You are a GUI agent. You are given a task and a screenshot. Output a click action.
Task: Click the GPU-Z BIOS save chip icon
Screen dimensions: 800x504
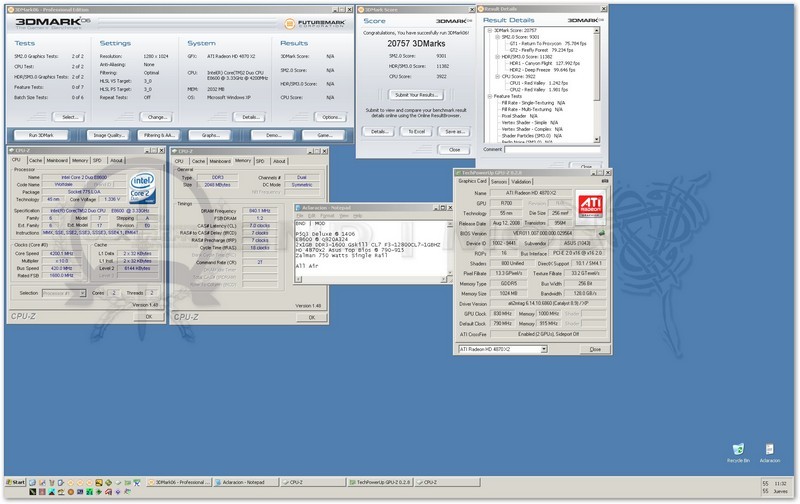coord(602,233)
